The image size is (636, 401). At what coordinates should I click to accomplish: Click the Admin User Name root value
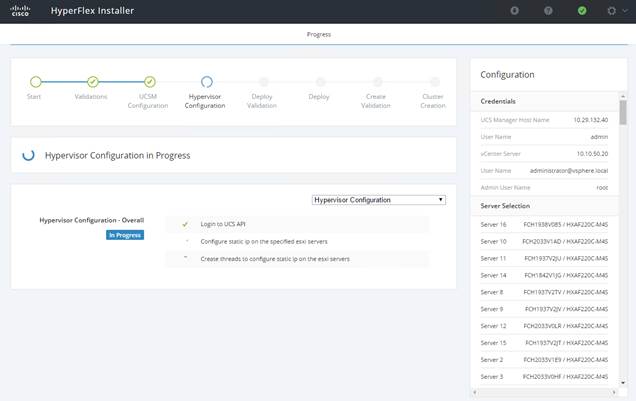point(602,188)
